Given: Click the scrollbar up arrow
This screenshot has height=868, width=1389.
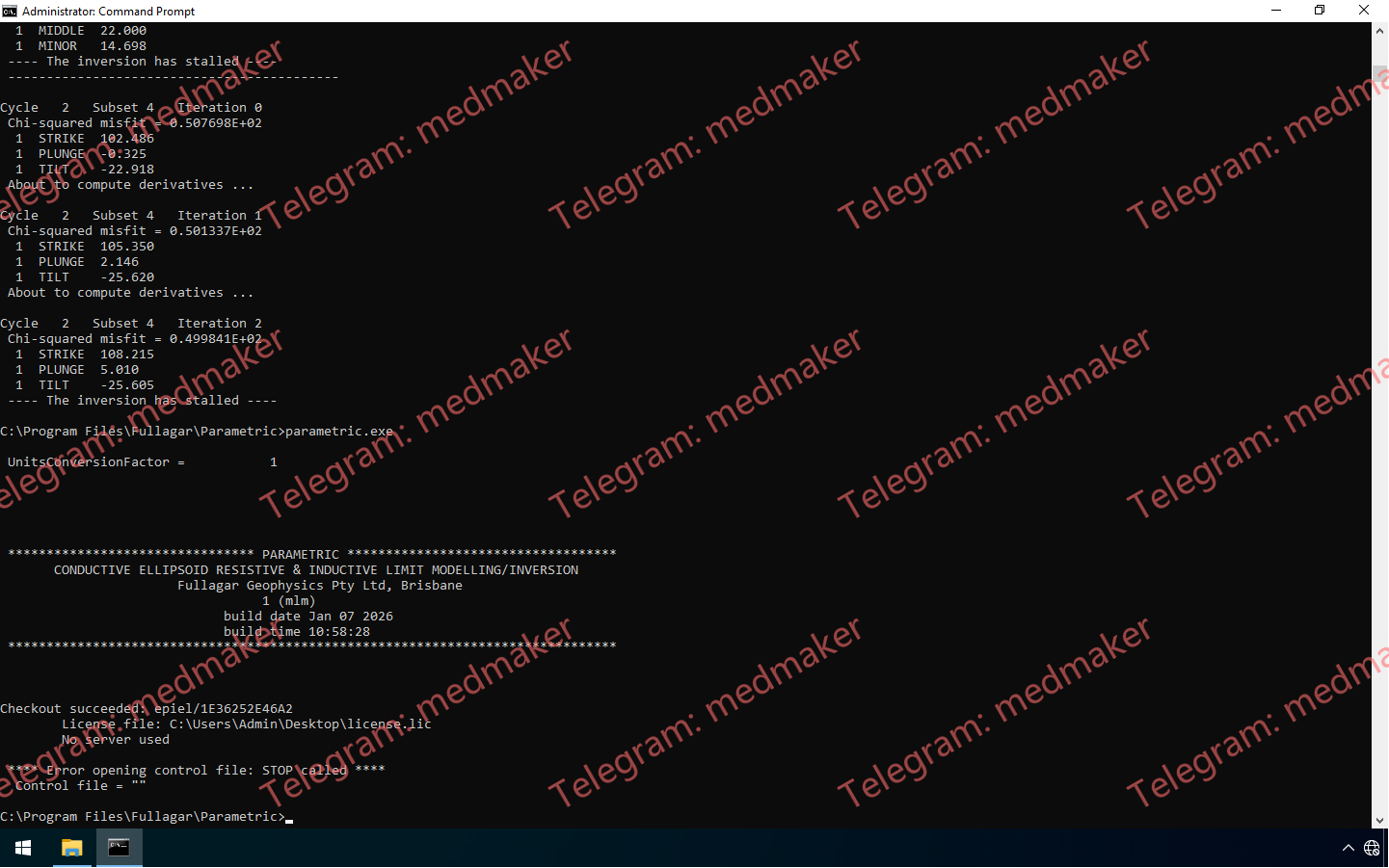Looking at the screenshot, I should (x=1379, y=31).
